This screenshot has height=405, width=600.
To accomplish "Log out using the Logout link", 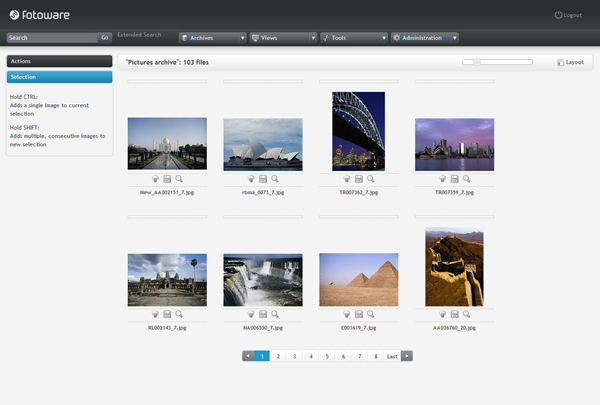I will (x=568, y=15).
